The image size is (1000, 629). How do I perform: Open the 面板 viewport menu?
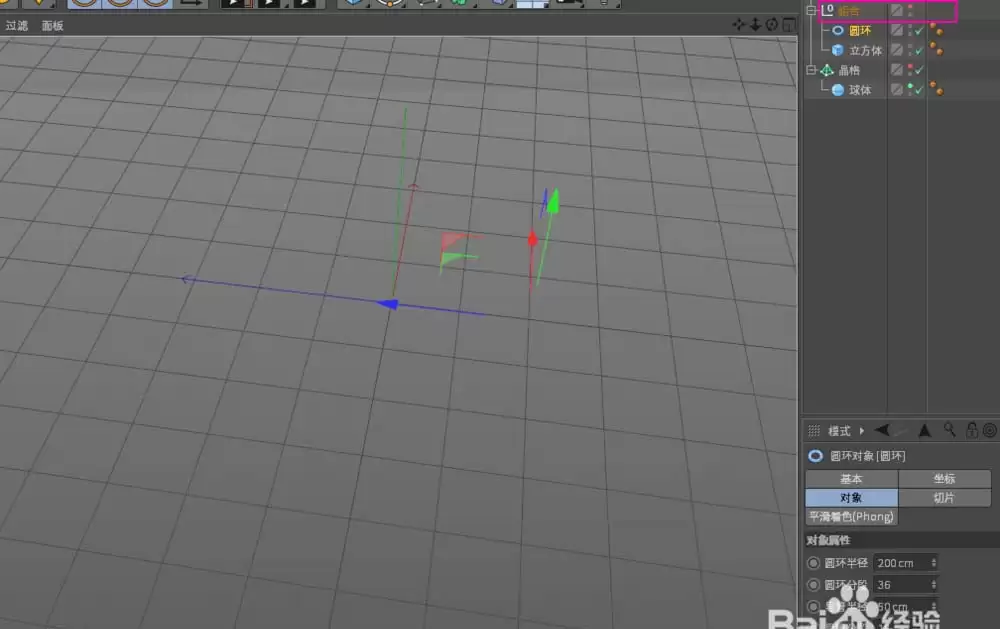[52, 25]
